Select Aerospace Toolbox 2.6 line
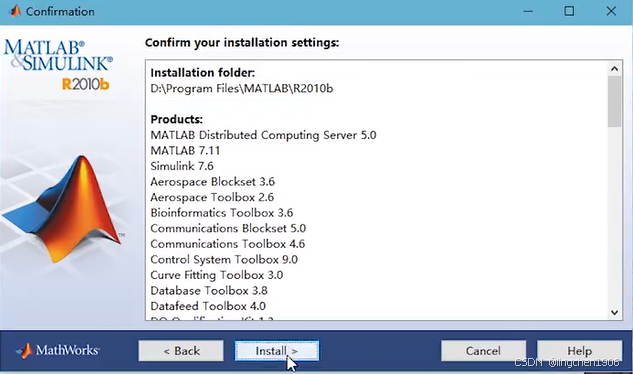 click(212, 197)
